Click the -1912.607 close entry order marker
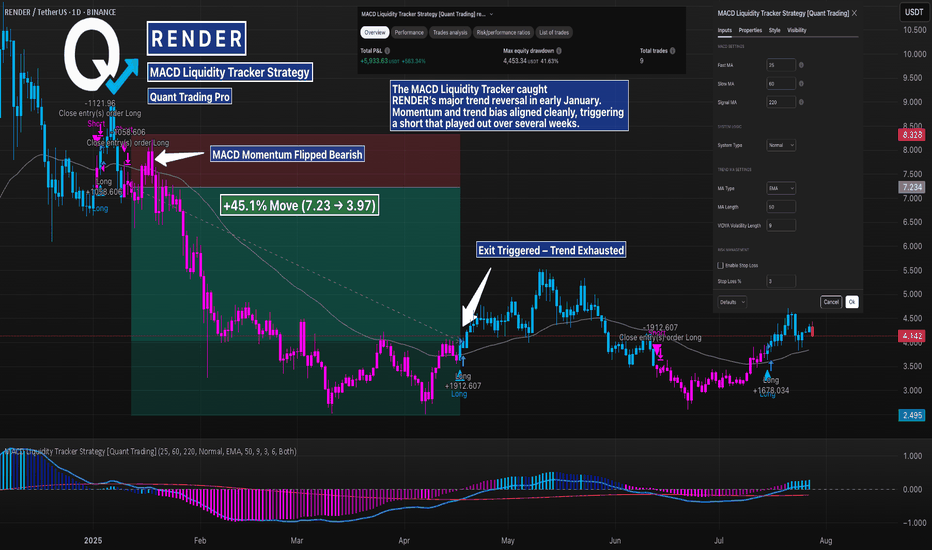Screen dimensions: 932x550 coord(660,332)
